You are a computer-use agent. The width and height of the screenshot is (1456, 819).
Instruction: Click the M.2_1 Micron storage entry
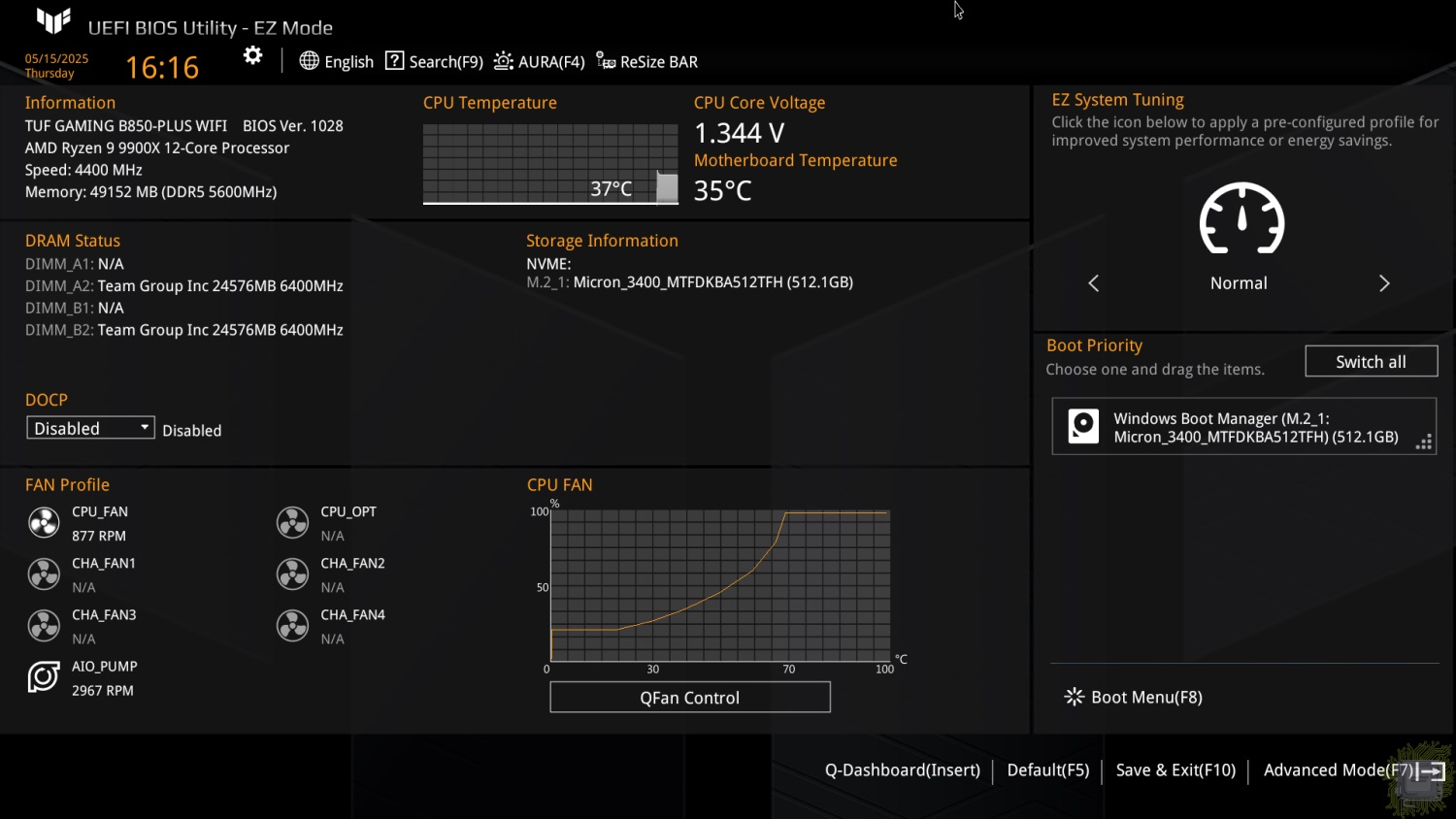click(690, 282)
